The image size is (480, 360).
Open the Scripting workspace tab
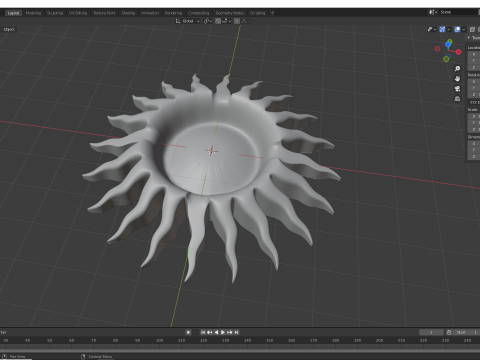(x=257, y=13)
